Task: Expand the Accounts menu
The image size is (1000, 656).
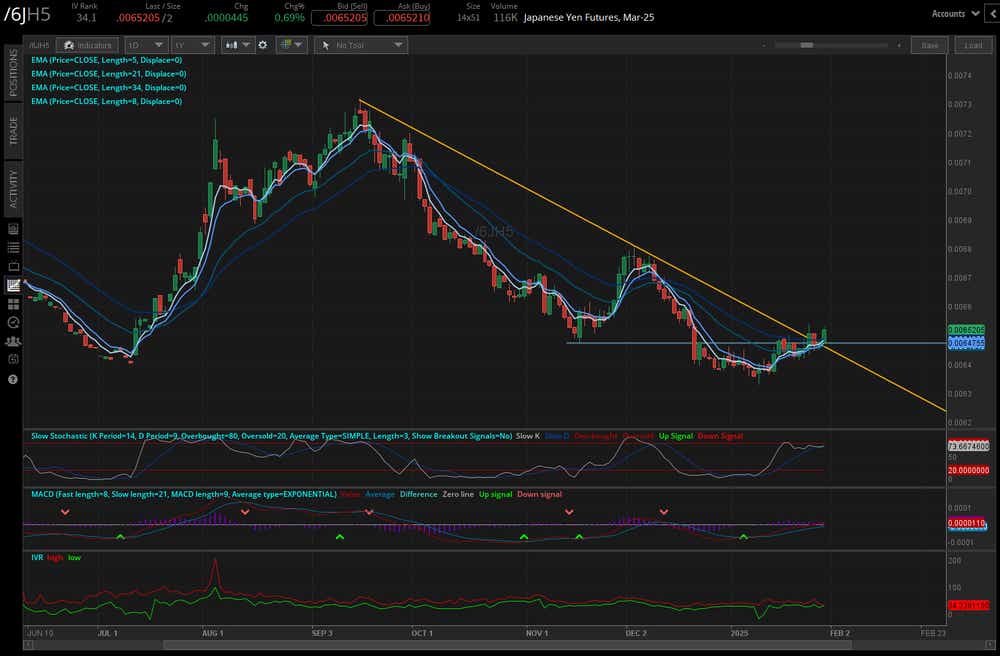Action: pyautogui.click(x=952, y=14)
